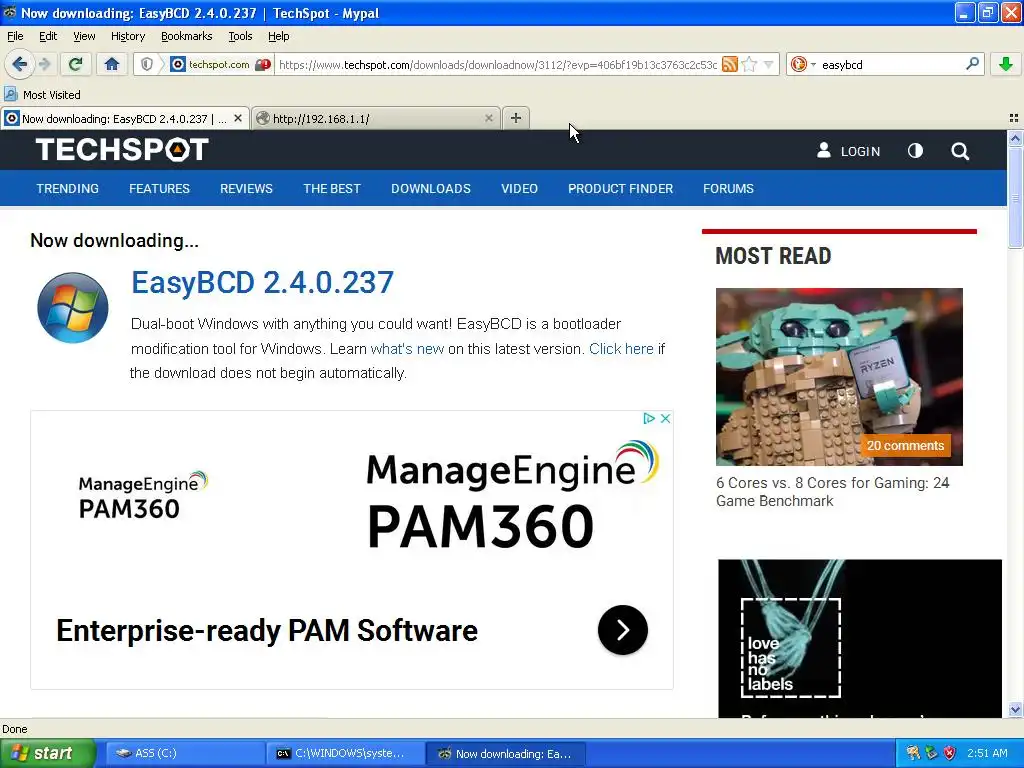Click the 20 comments badge
This screenshot has width=1024, height=768.
coord(905,445)
